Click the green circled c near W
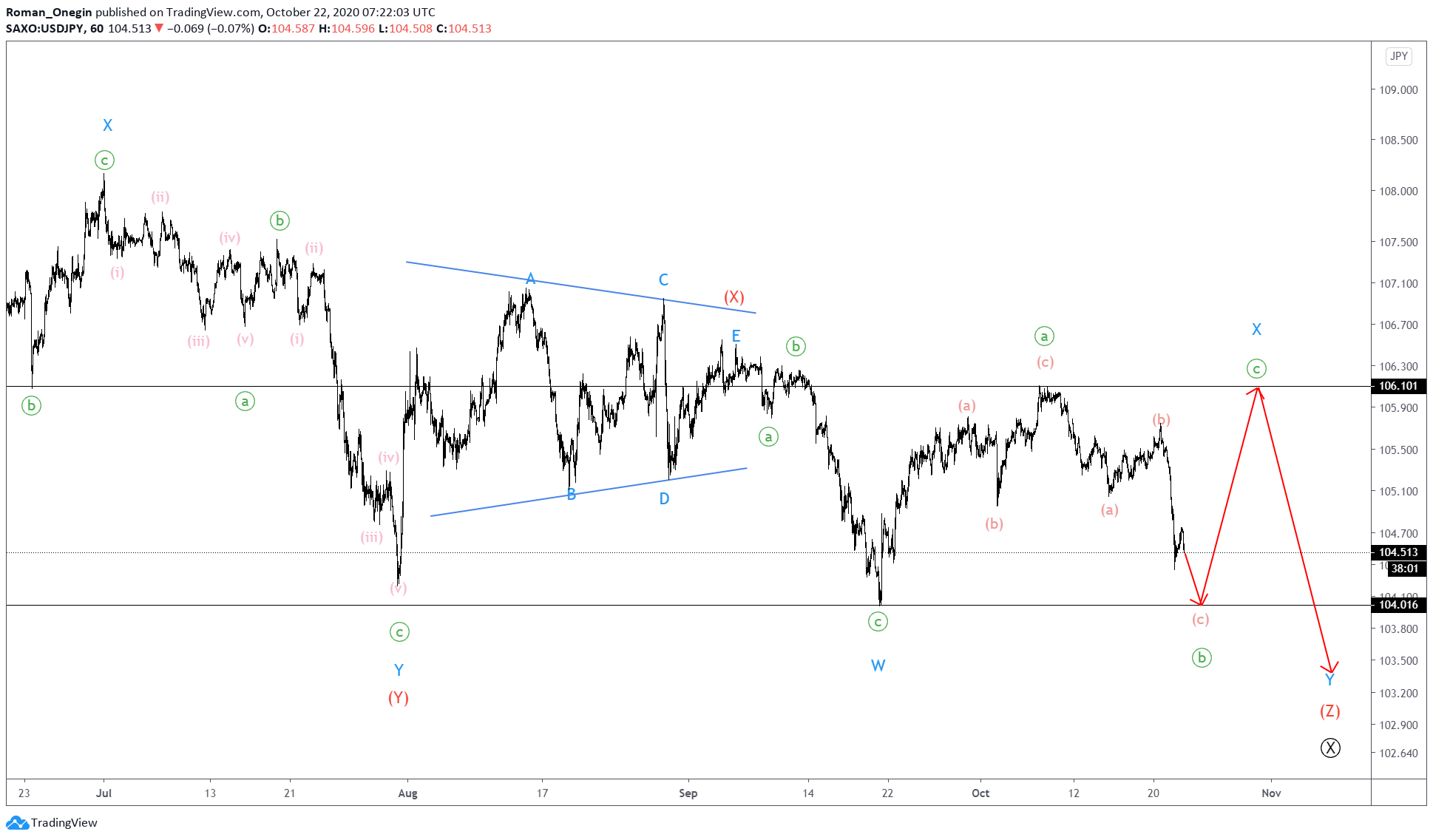 click(x=878, y=622)
